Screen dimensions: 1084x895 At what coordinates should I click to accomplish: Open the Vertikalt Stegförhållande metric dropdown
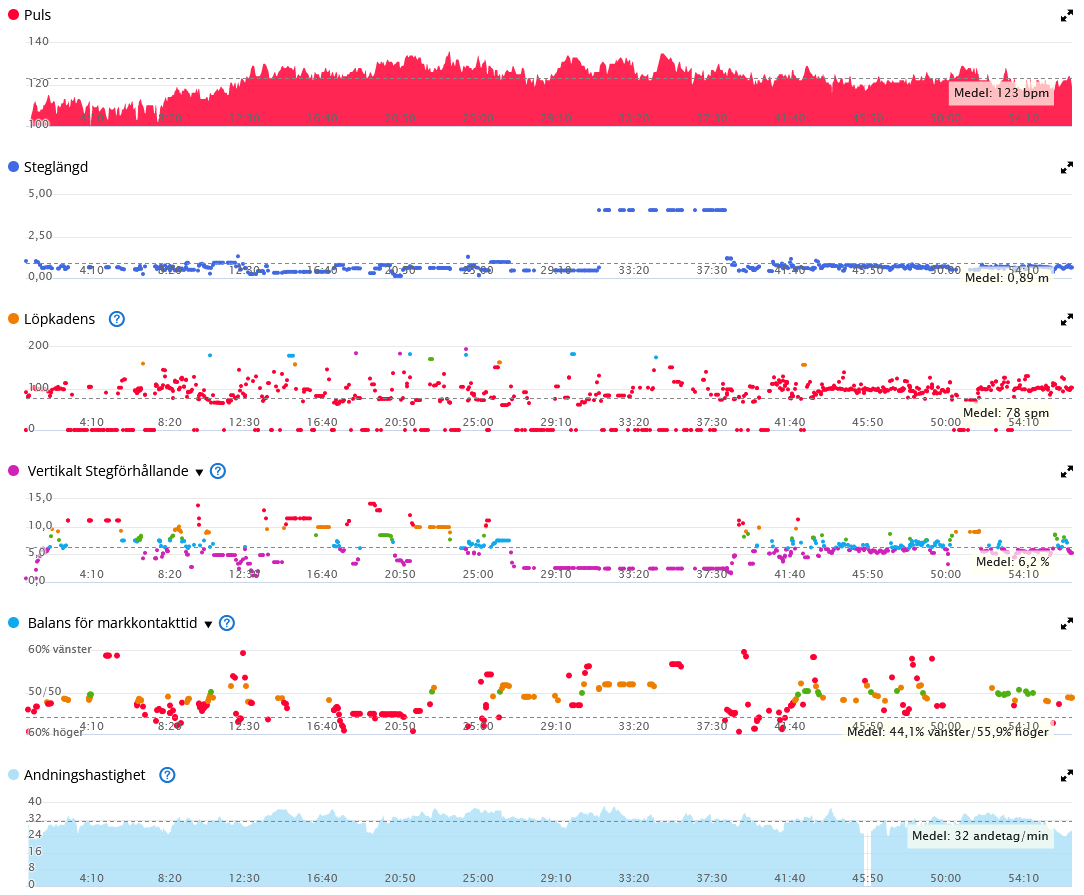click(x=199, y=473)
